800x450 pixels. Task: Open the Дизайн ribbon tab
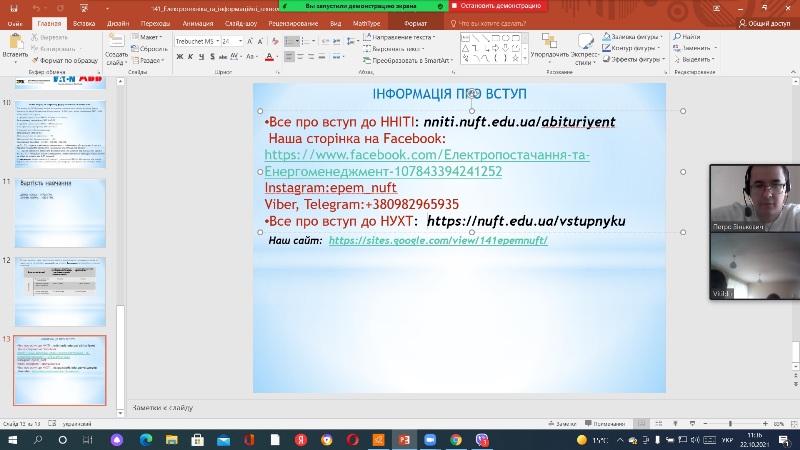(118, 23)
